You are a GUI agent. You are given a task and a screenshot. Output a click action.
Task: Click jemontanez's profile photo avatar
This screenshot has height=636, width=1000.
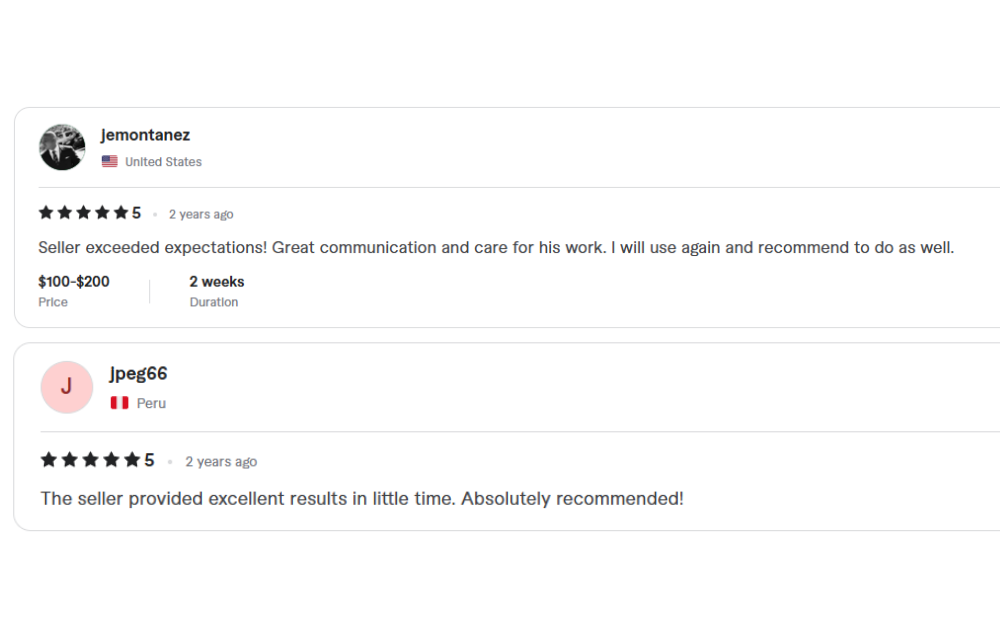(62, 147)
